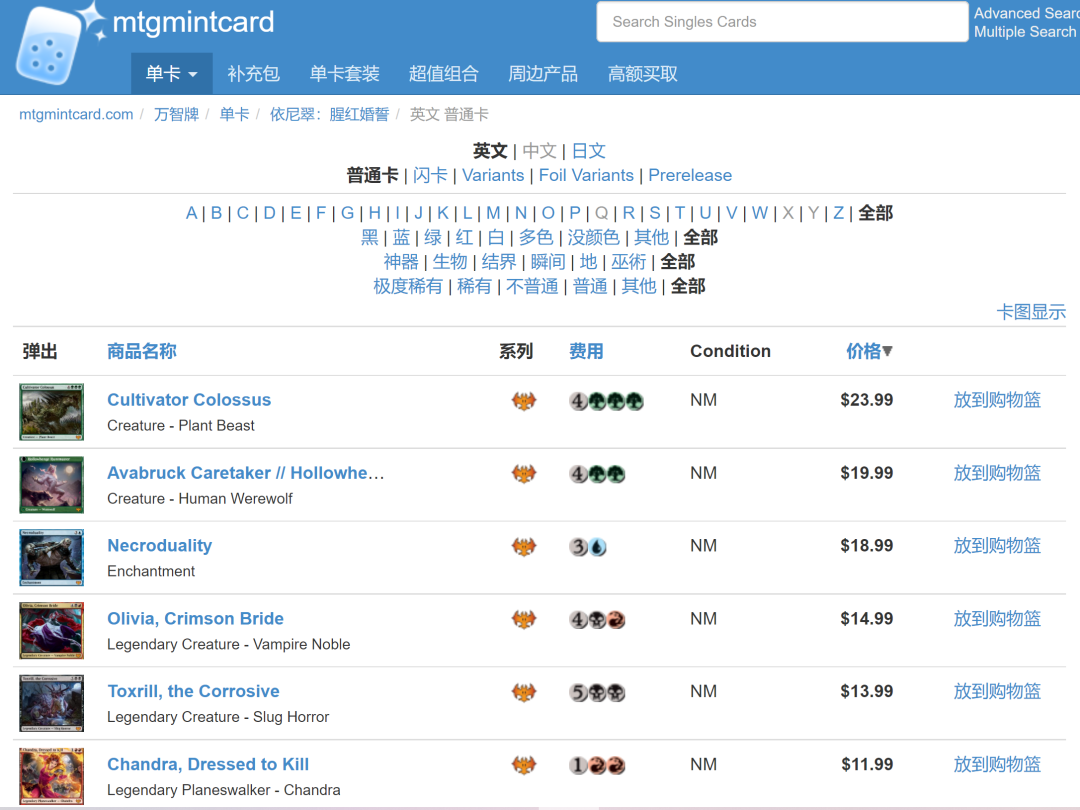Switch listing language to 日文
This screenshot has width=1080, height=810.
589,151
